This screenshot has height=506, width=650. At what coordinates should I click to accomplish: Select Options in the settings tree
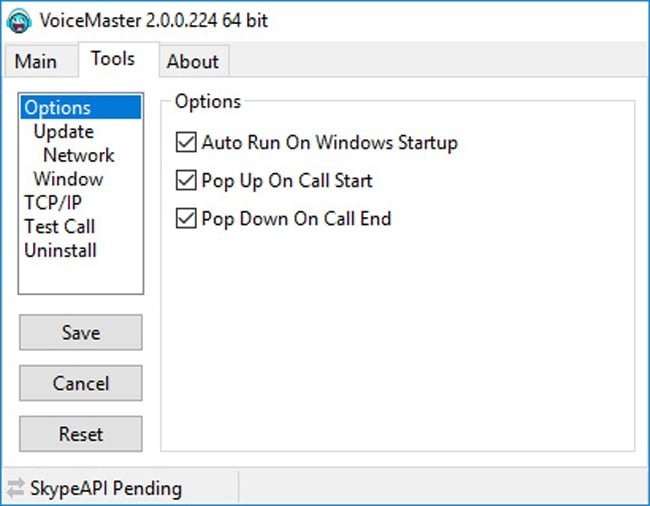tap(58, 108)
